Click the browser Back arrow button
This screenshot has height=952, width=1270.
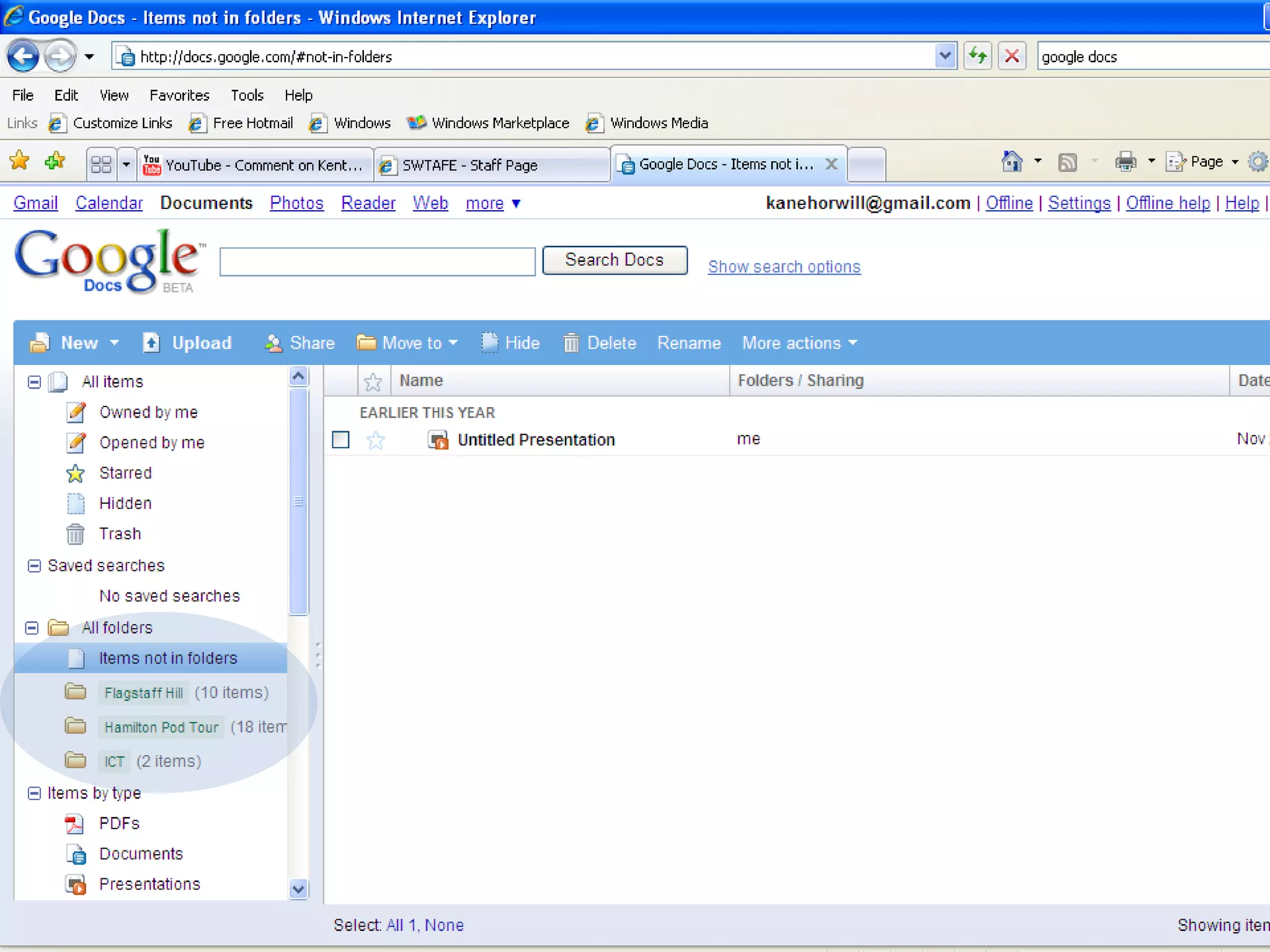(x=23, y=56)
